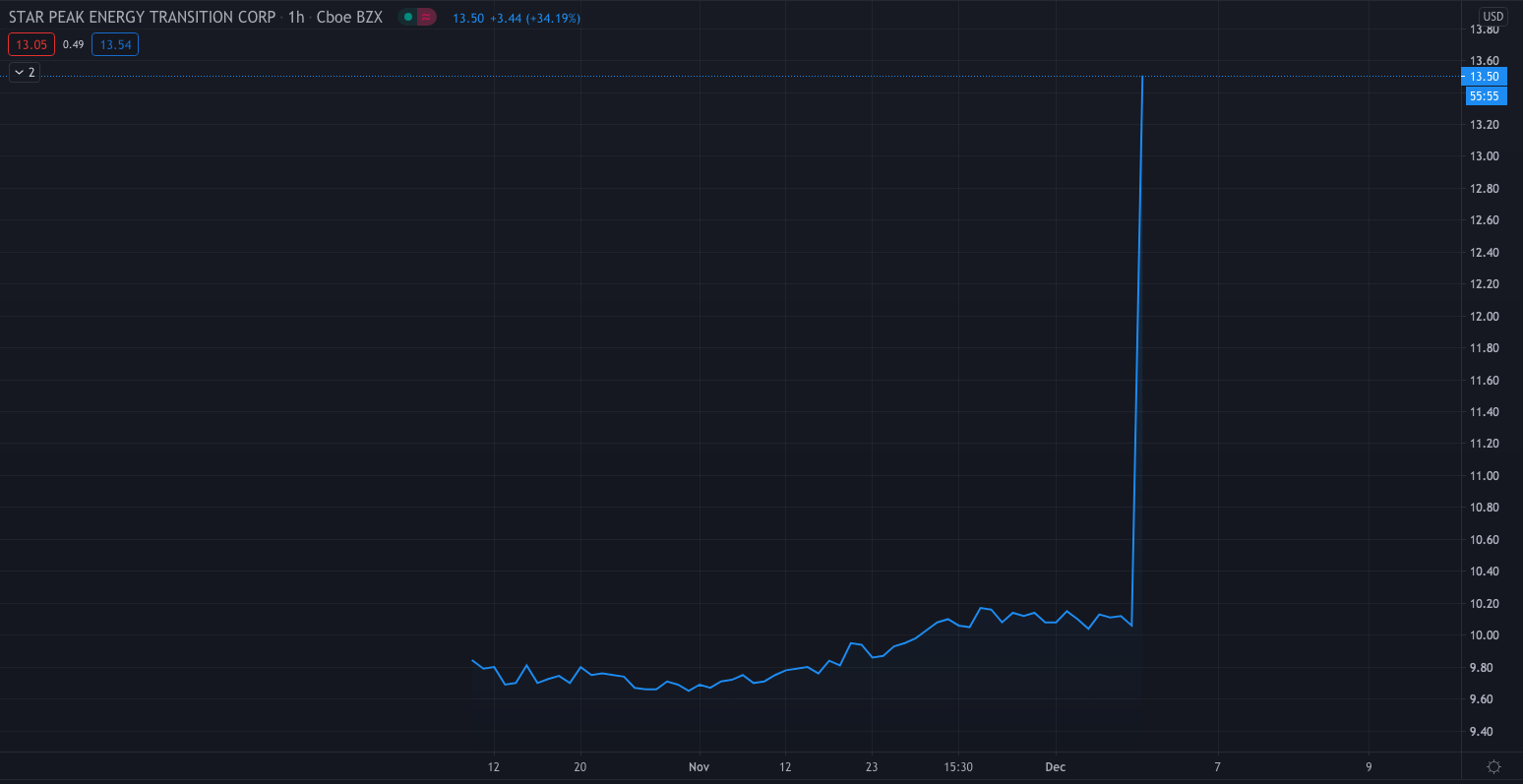Click the 55:55 bar countdown label
1523x784 pixels.
(x=1484, y=95)
